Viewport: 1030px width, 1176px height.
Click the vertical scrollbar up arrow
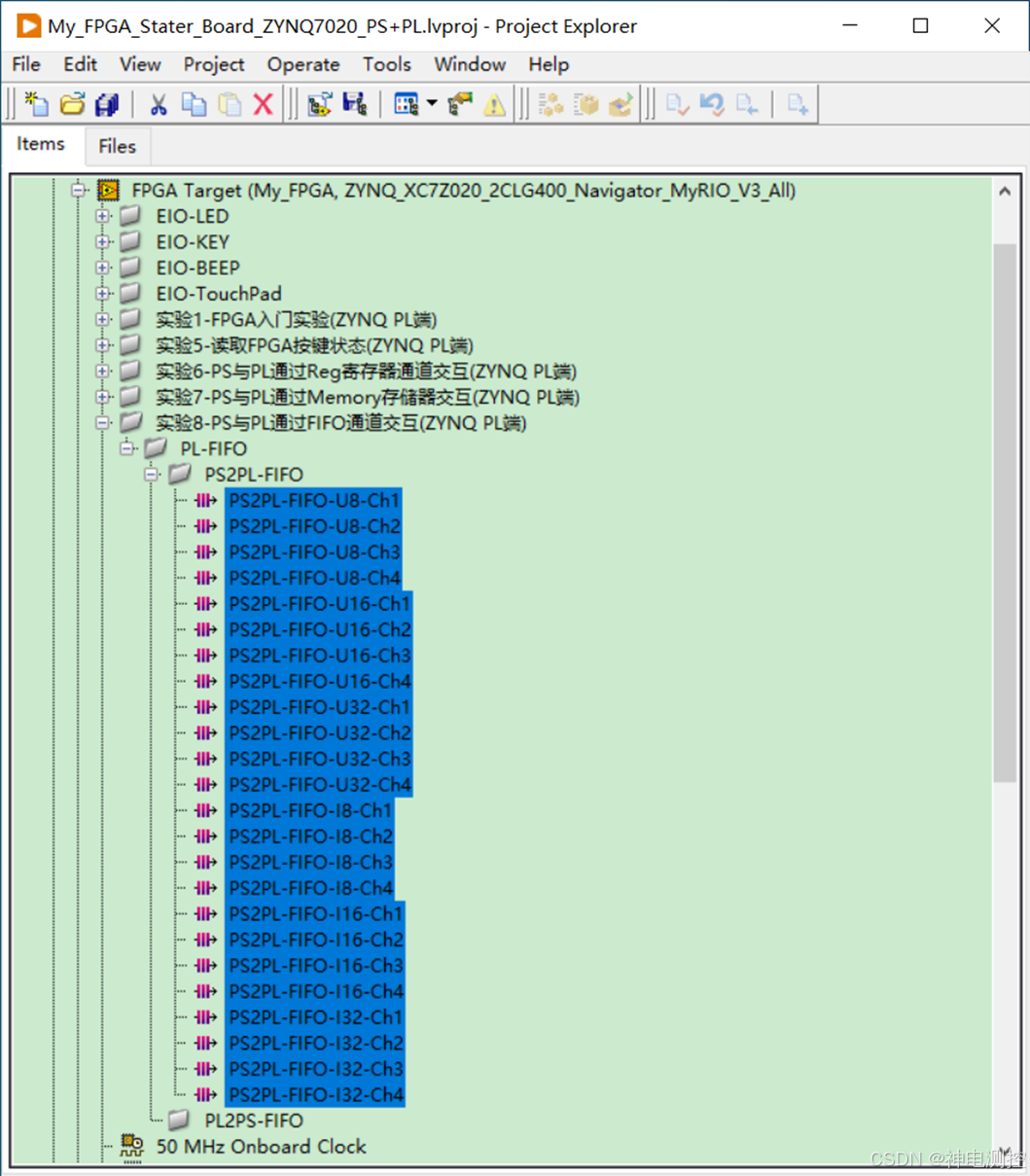(1004, 191)
